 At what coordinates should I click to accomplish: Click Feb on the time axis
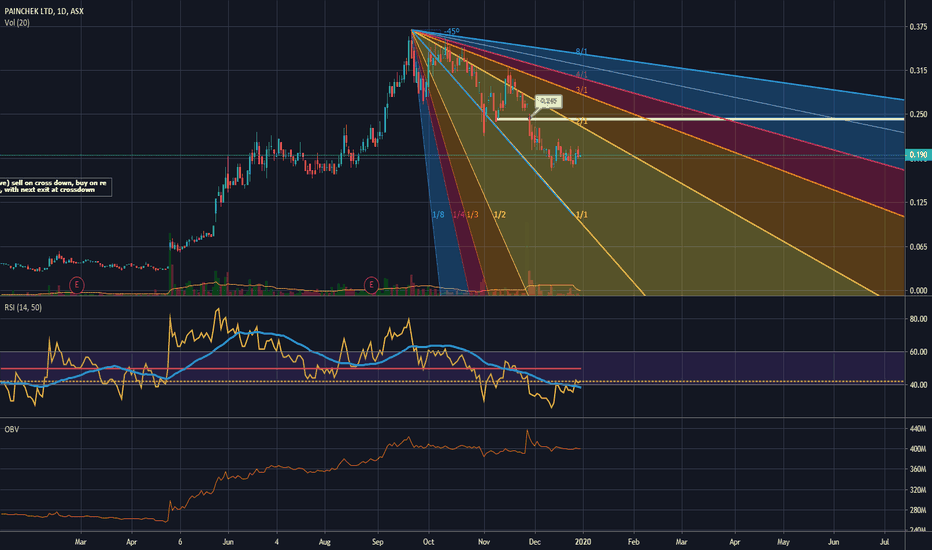634,542
